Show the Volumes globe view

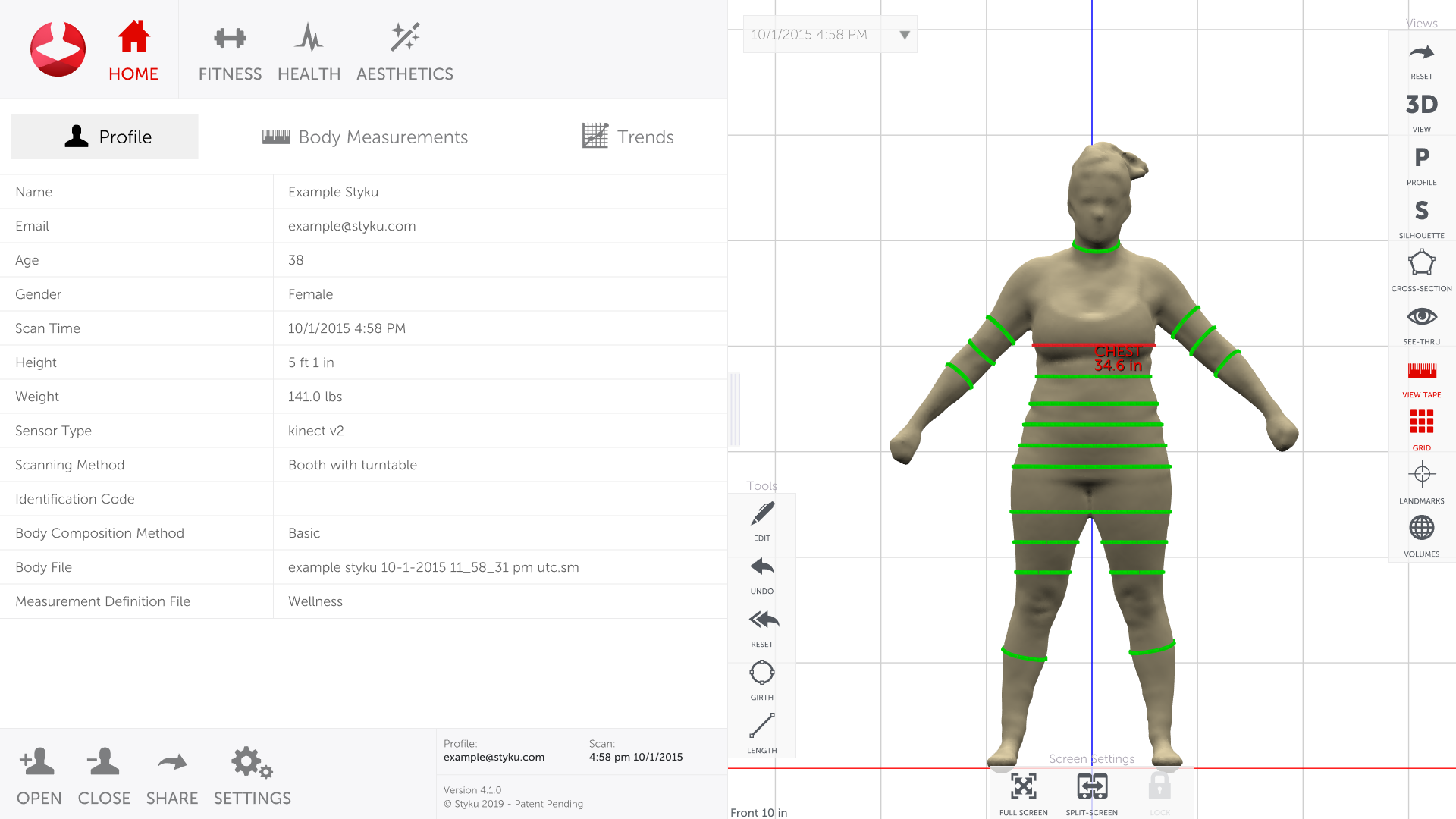pos(1421,535)
